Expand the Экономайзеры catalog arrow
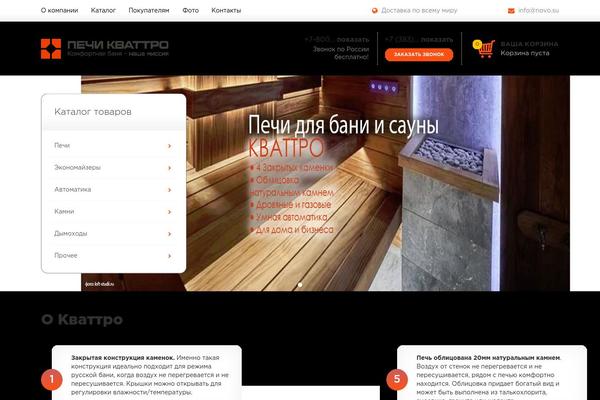This screenshot has width=600, height=400. (170, 168)
